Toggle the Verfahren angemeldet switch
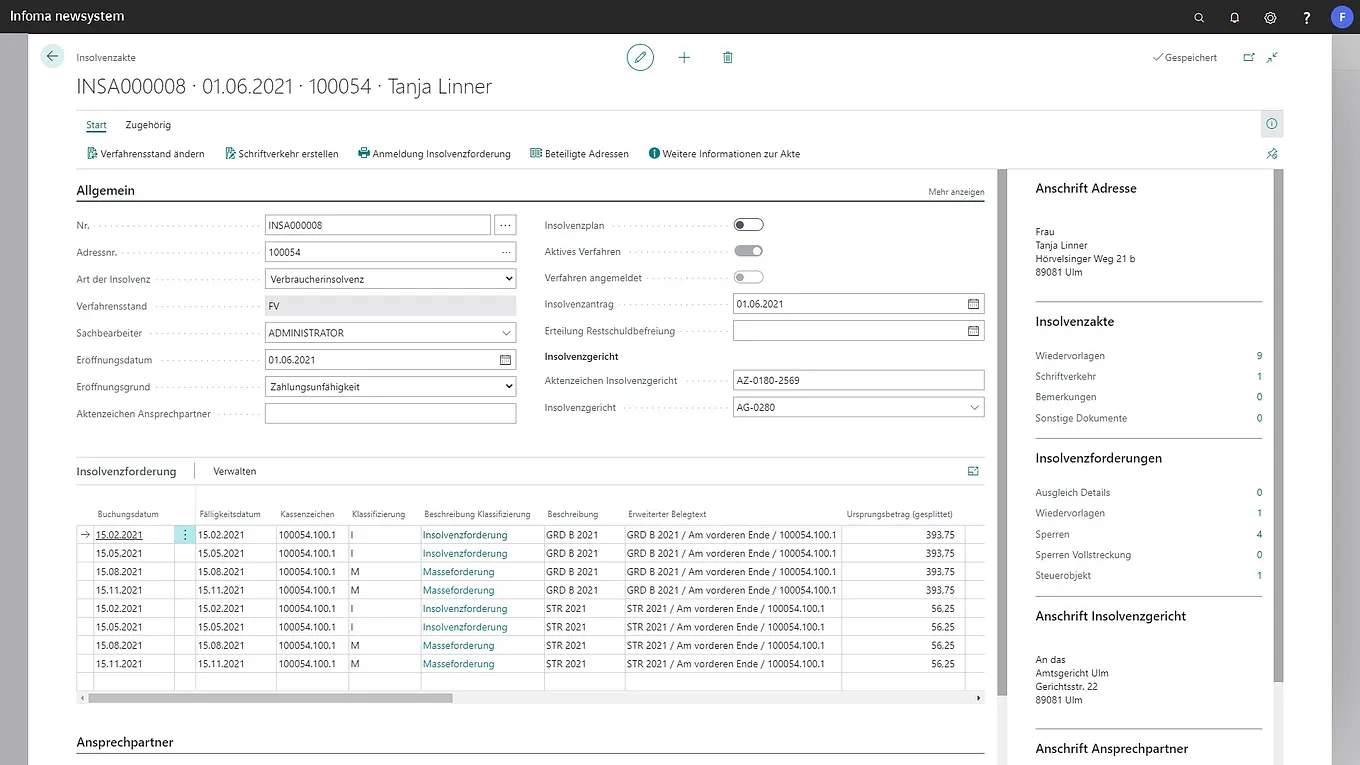The width and height of the screenshot is (1360, 765). tap(748, 277)
